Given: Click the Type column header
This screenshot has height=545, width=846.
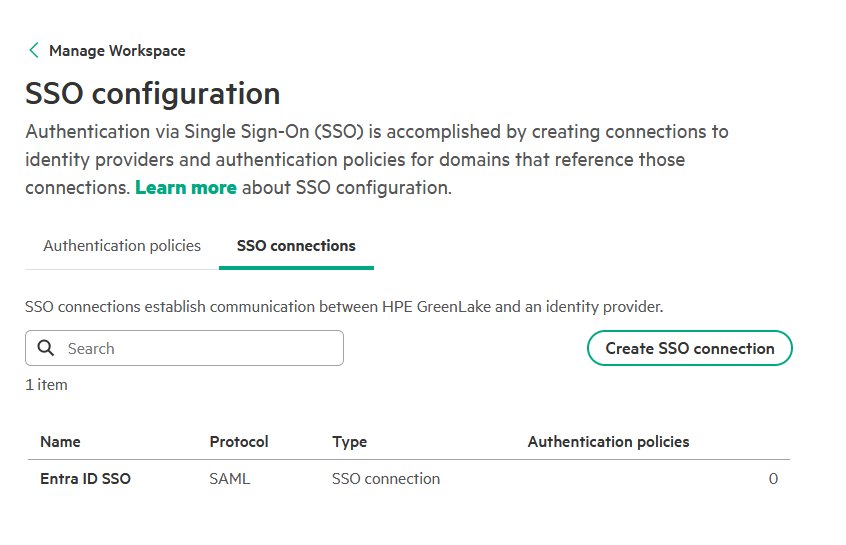Looking at the screenshot, I should click(349, 441).
